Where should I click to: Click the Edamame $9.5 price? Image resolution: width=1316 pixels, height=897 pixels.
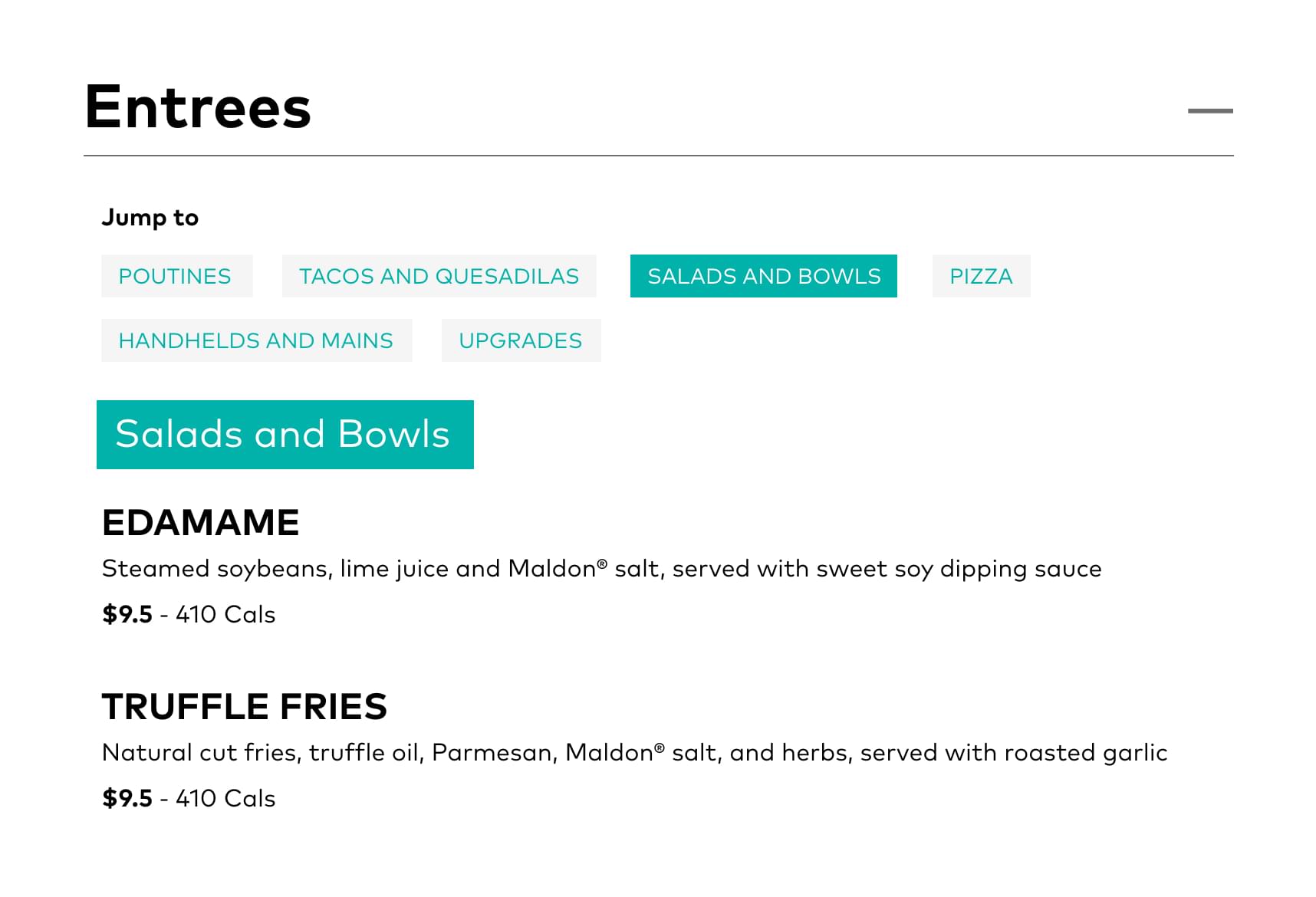[127, 615]
